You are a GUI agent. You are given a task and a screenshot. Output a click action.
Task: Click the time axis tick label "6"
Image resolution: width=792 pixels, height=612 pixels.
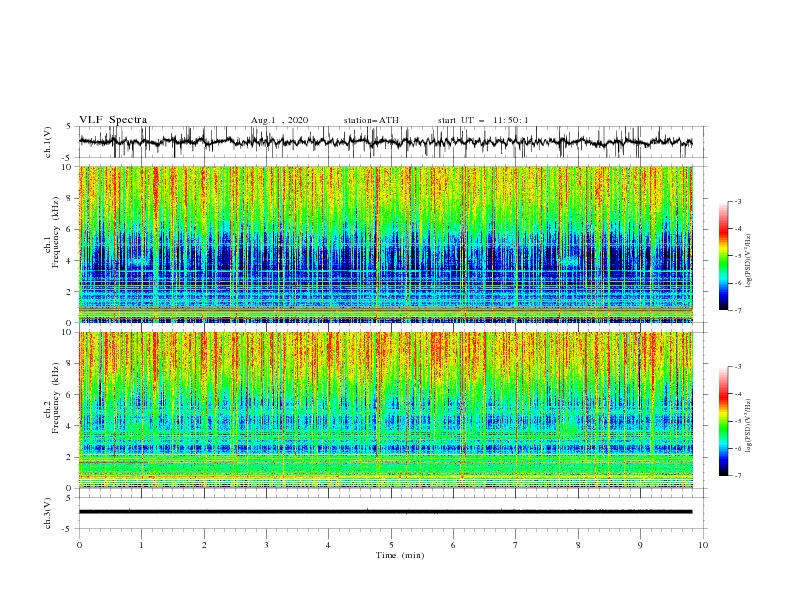click(453, 545)
